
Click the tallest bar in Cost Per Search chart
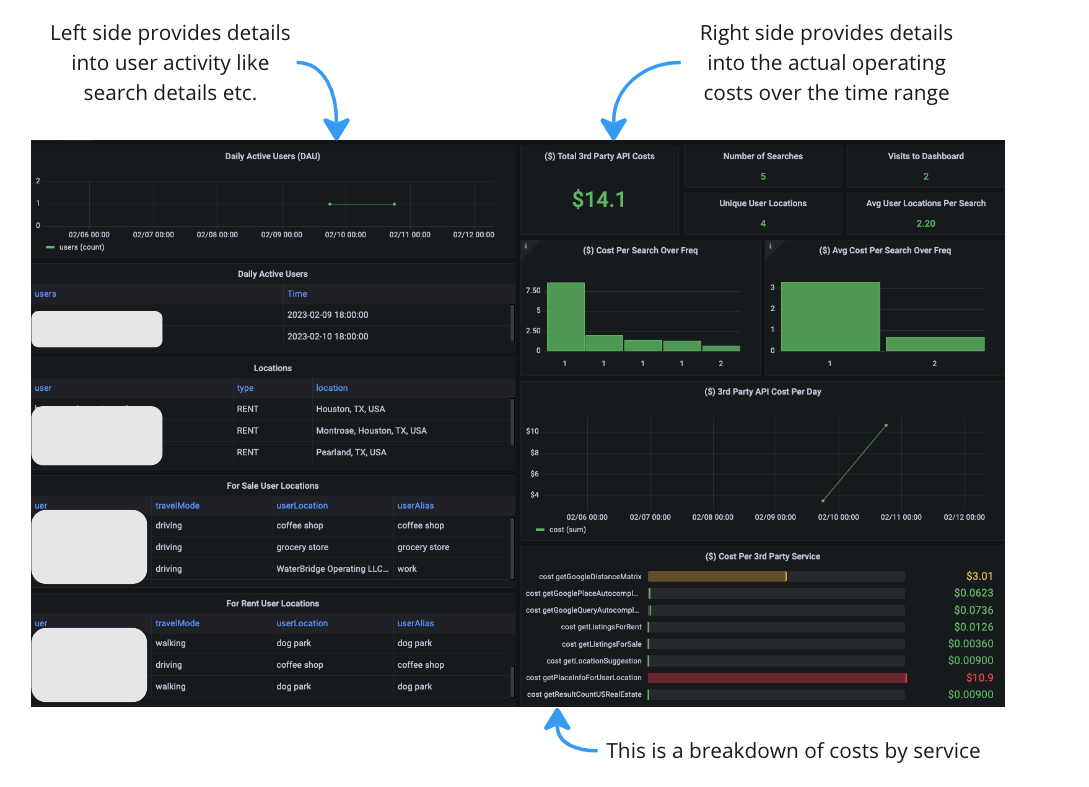click(565, 316)
